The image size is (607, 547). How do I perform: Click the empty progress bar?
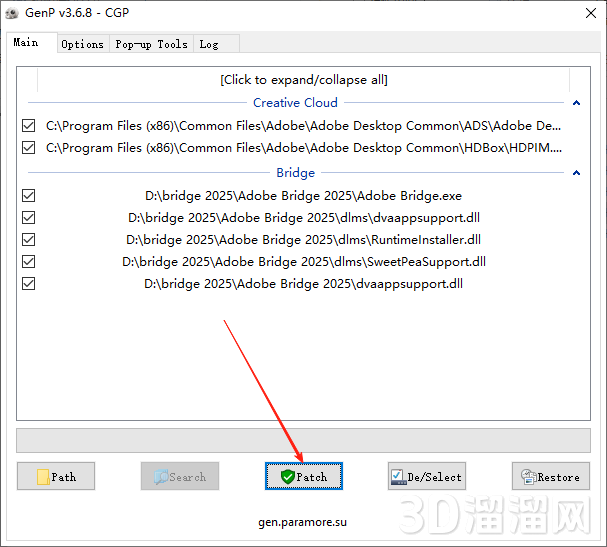coord(304,440)
